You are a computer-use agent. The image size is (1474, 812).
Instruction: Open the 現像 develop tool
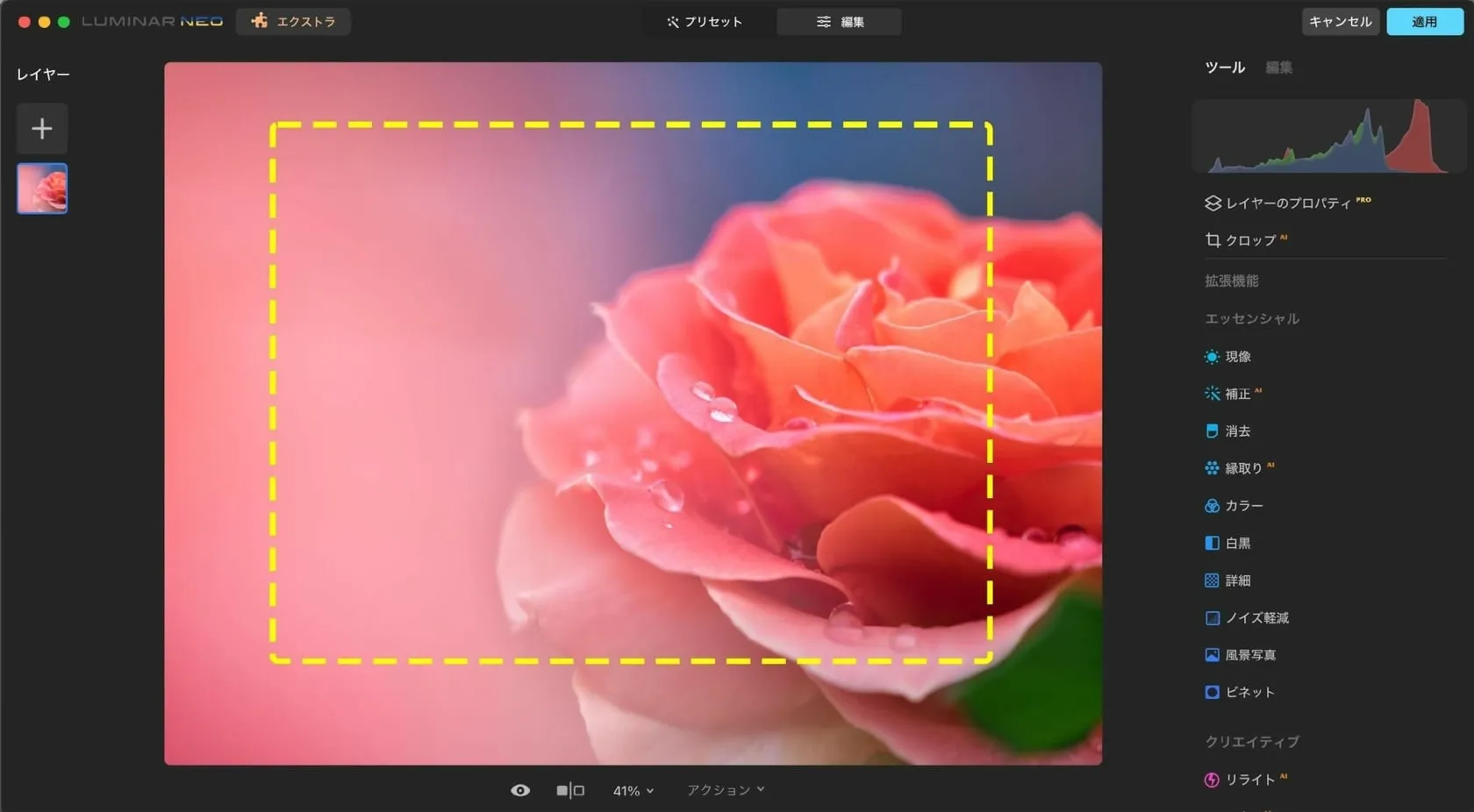(x=1237, y=357)
